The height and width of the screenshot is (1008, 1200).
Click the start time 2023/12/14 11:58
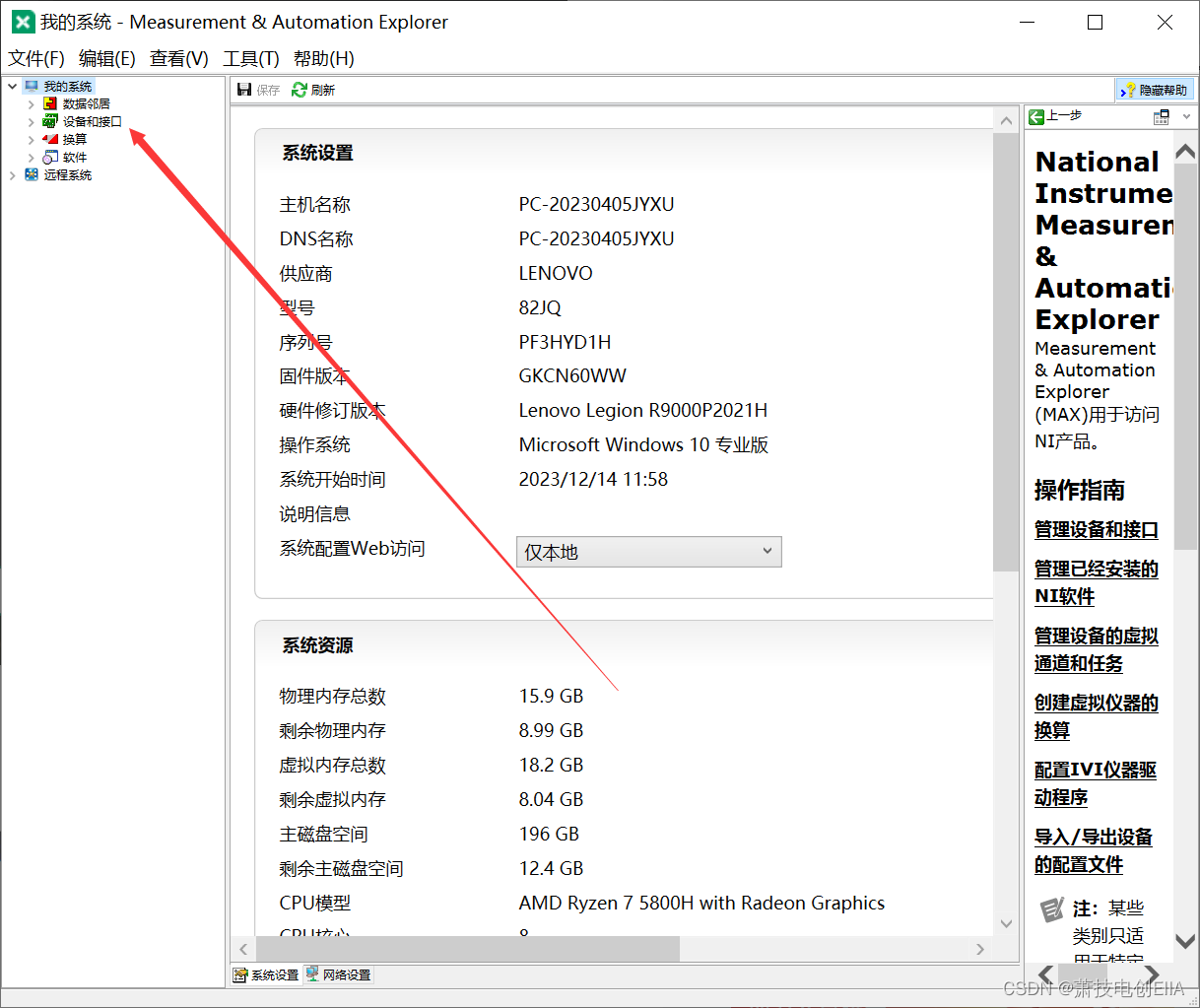pos(593,480)
